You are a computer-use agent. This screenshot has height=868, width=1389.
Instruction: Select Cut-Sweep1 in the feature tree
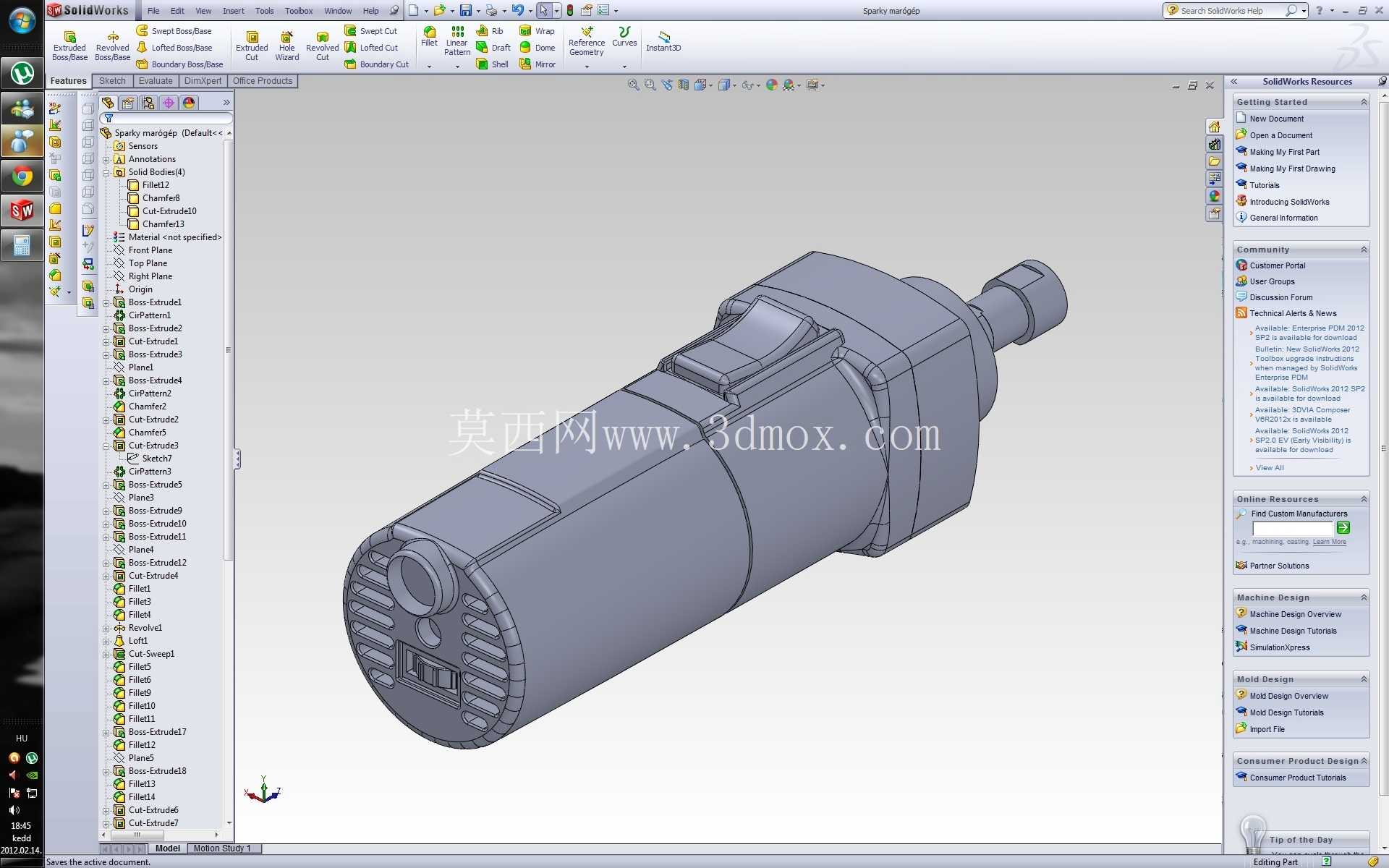click(151, 654)
